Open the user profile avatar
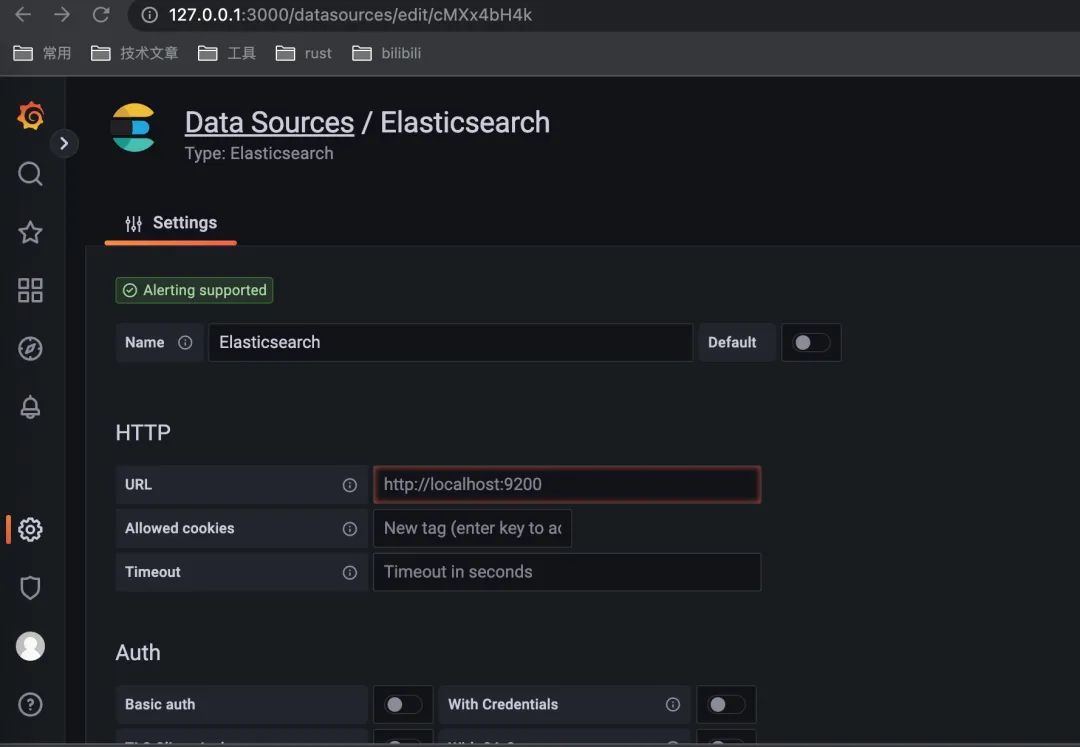 pos(30,646)
